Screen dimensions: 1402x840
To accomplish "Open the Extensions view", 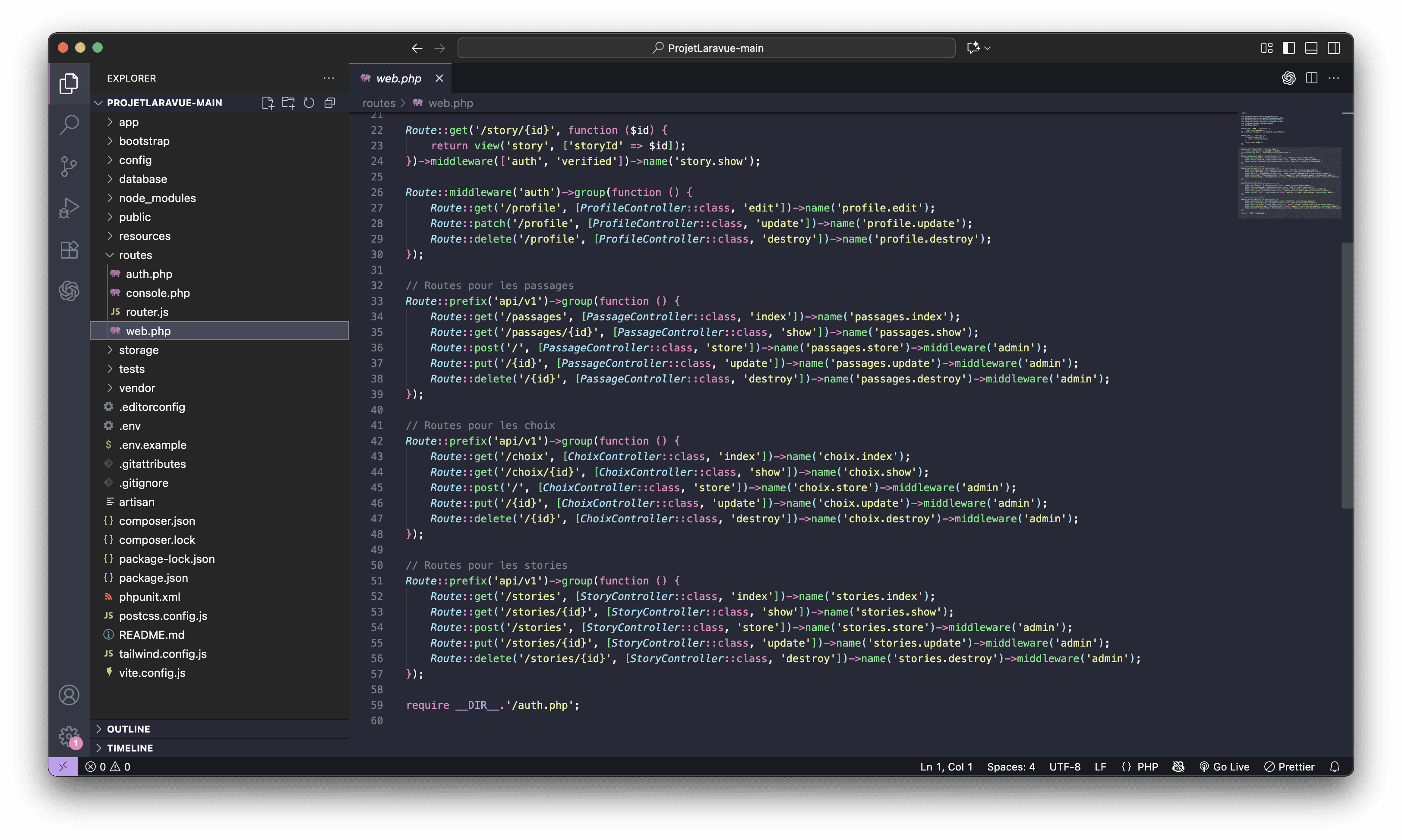I will coord(69,249).
